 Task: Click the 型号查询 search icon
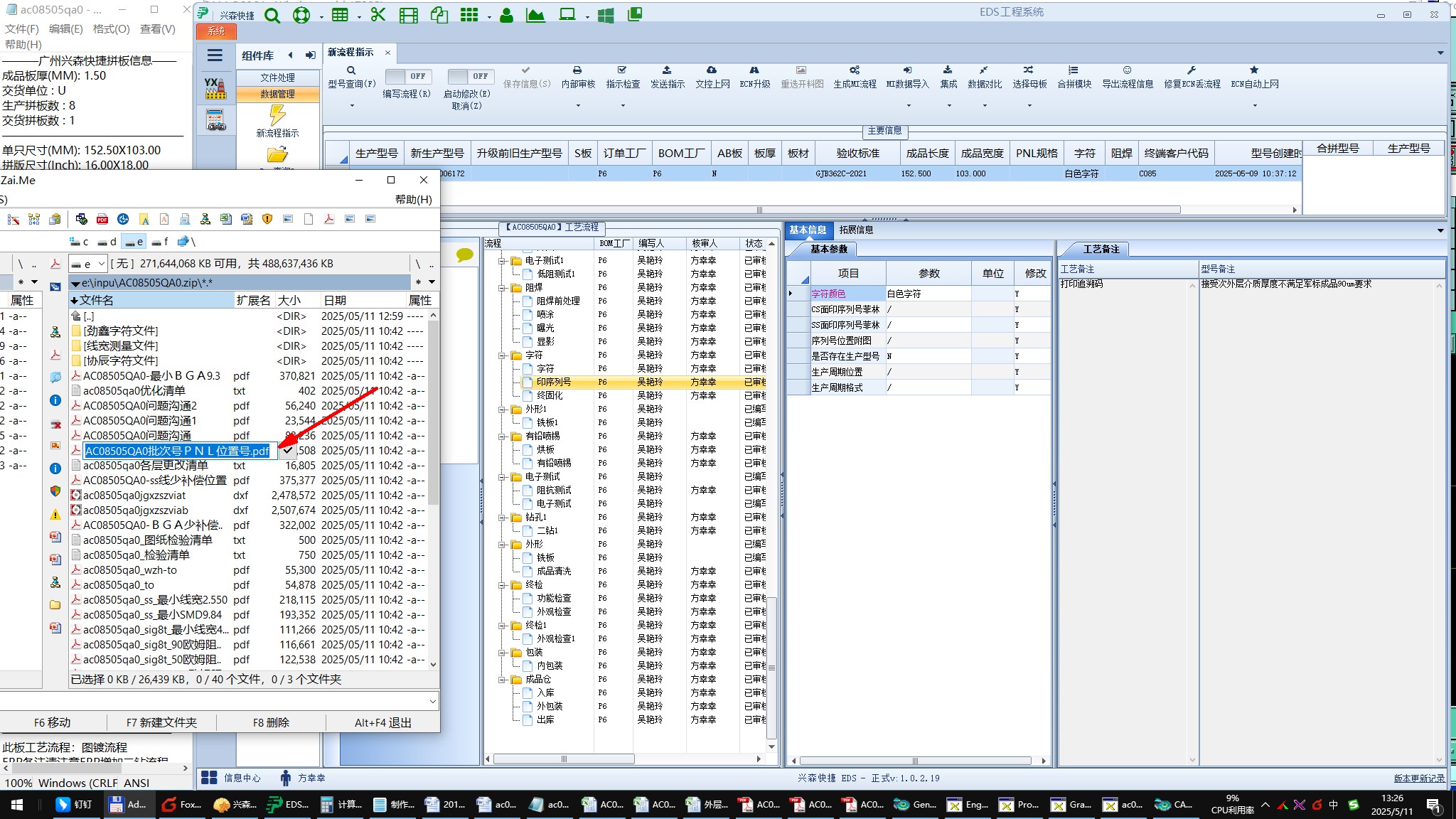pos(351,70)
